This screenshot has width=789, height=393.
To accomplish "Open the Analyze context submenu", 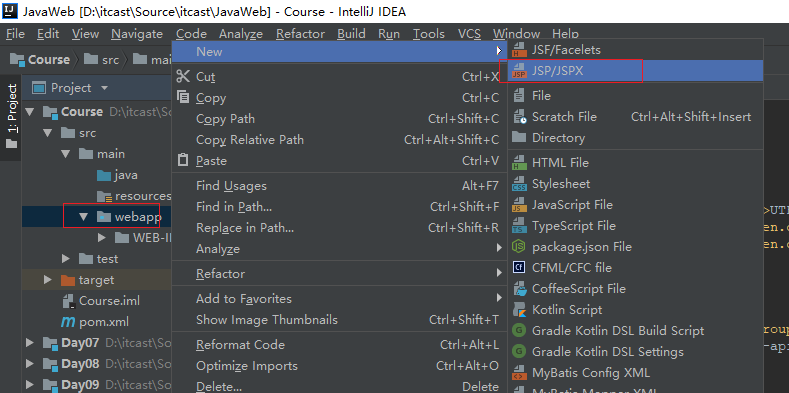I will pos(340,249).
